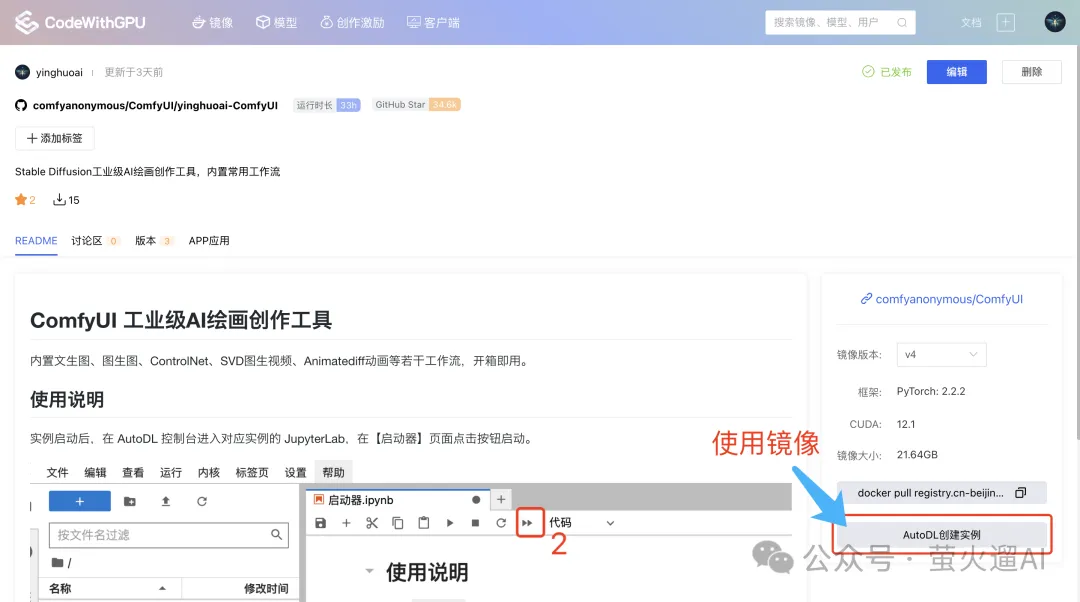Click the star favorite icon
The height and width of the screenshot is (602, 1080).
tap(21, 200)
